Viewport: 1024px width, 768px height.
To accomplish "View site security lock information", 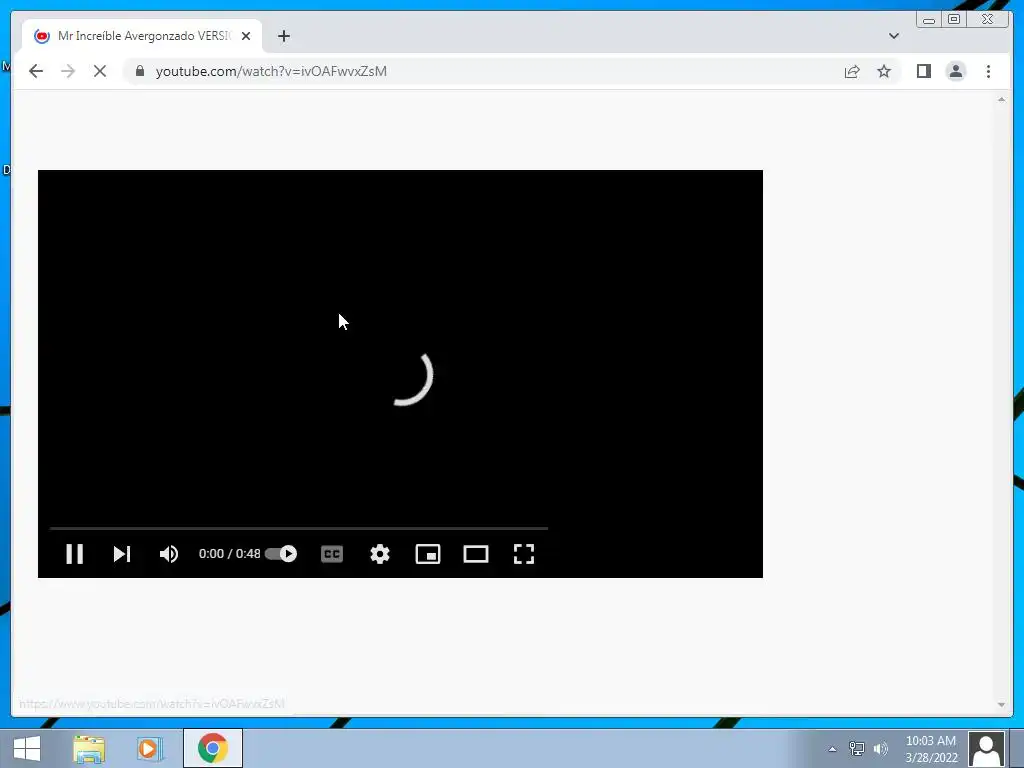I will [x=140, y=71].
